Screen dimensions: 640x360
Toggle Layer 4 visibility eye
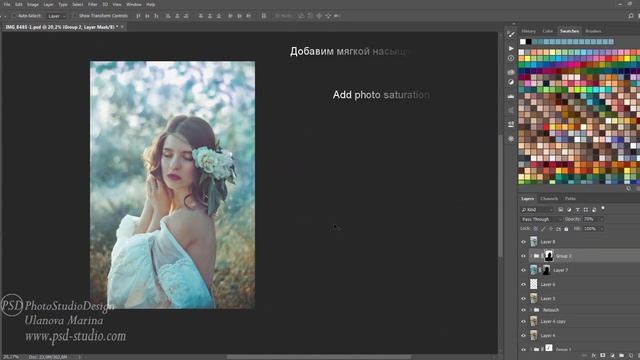[524, 336]
